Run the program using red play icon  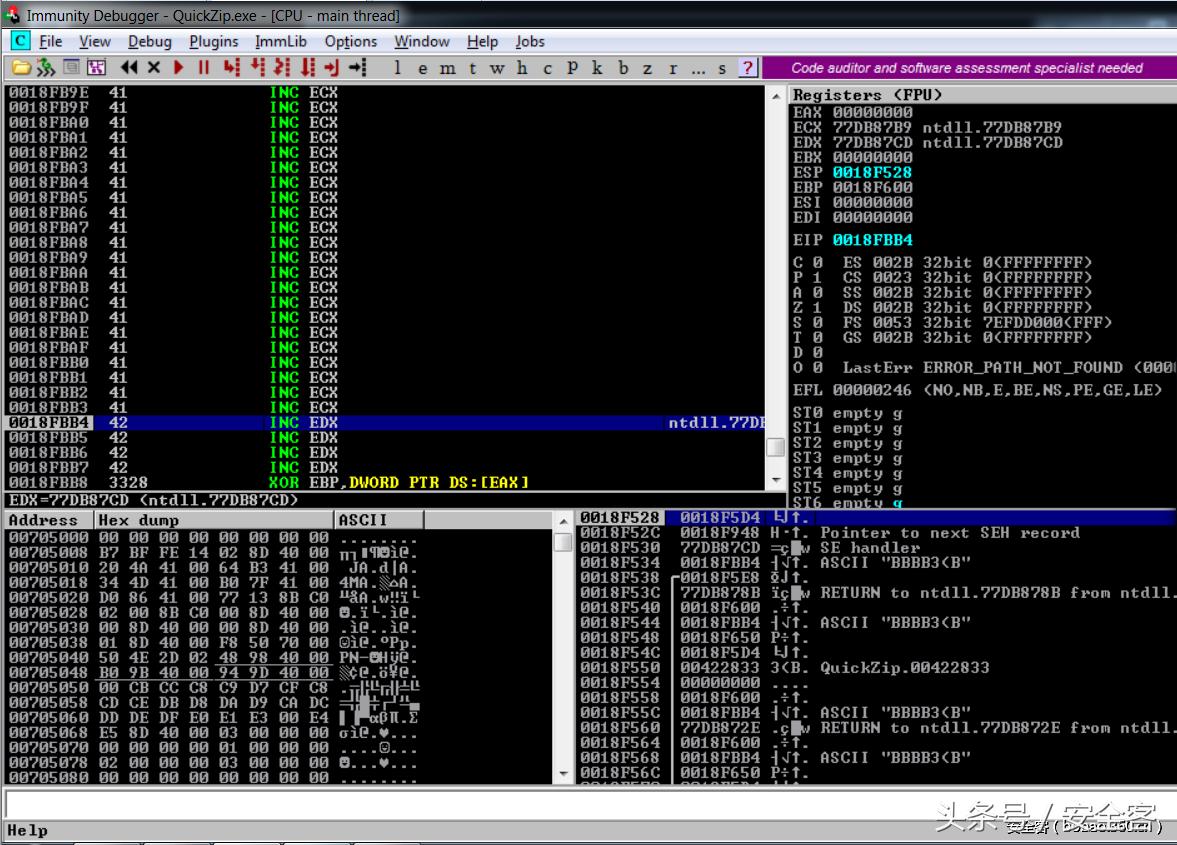click(177, 69)
